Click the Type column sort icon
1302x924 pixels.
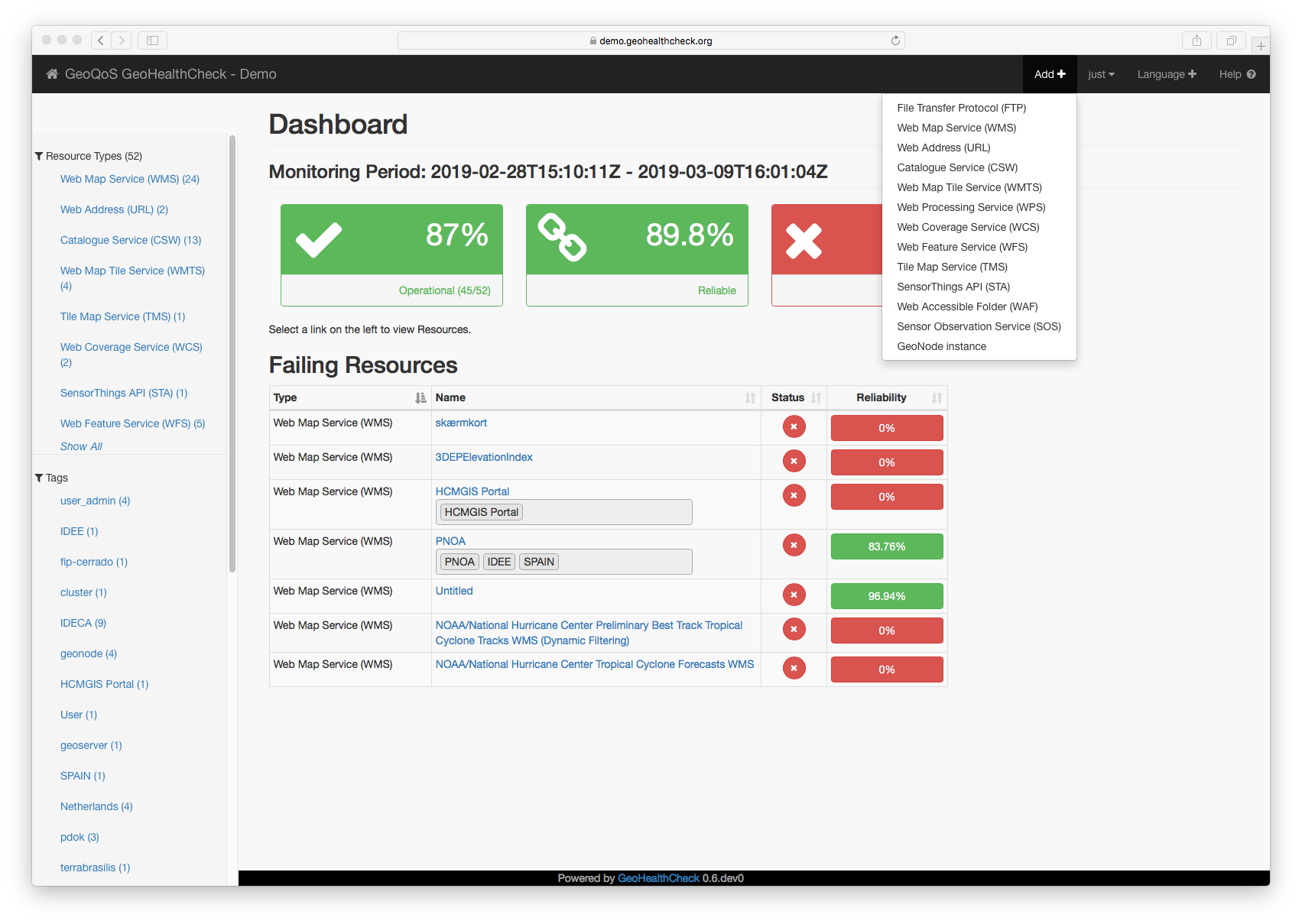[420, 397]
